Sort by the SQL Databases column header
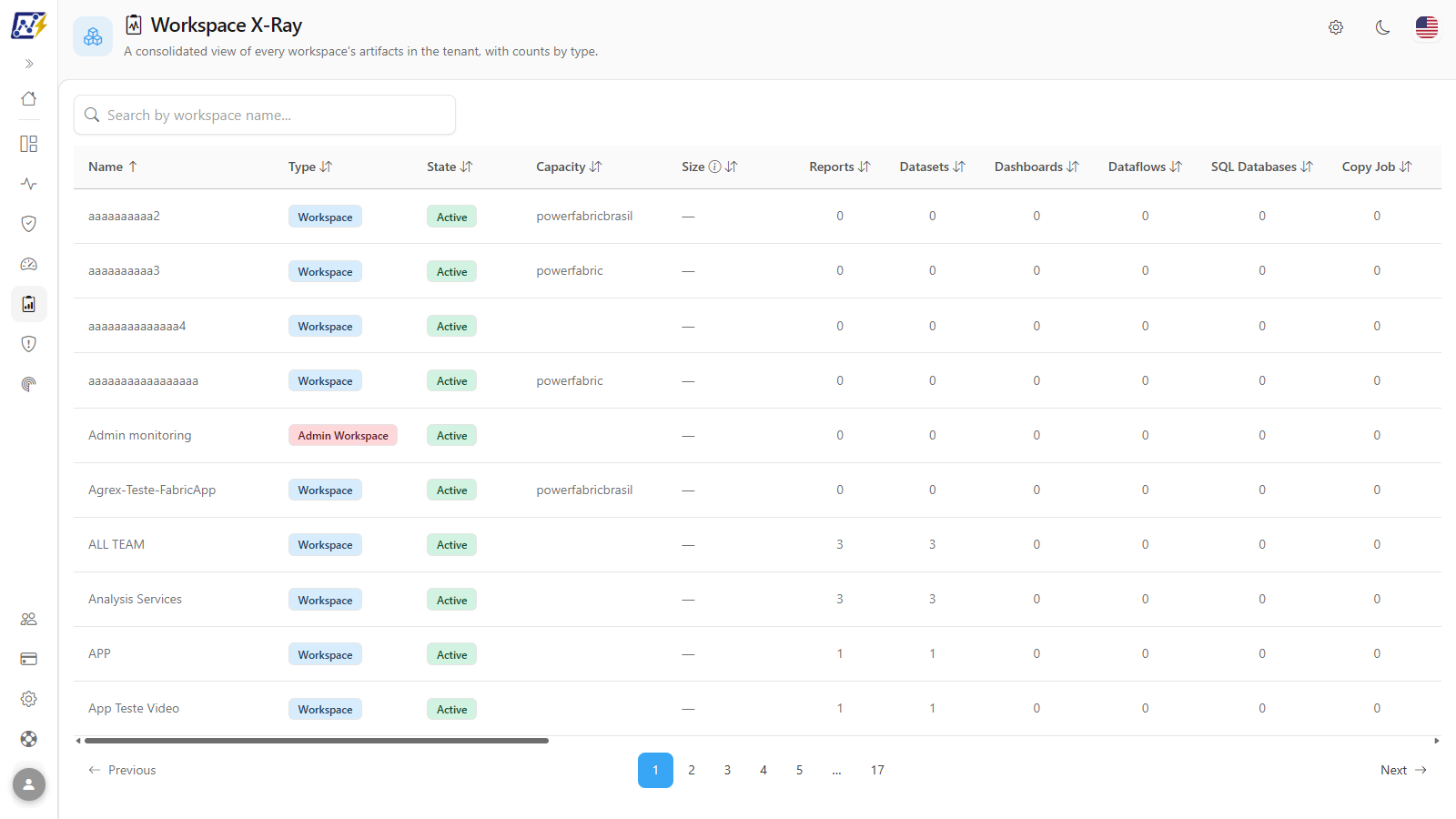This screenshot has height=819, width=1456. tap(1262, 167)
